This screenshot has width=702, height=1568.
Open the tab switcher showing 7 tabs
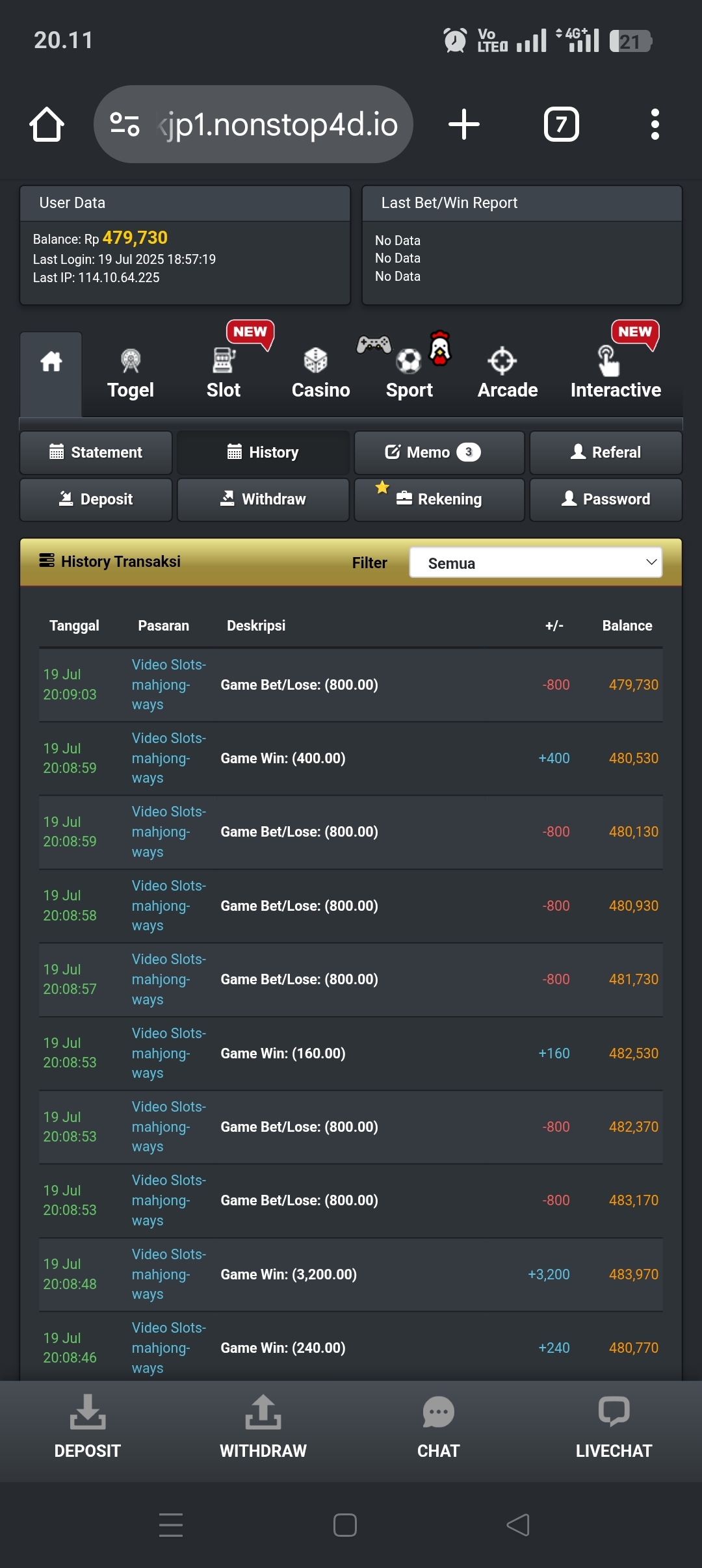[x=561, y=124]
